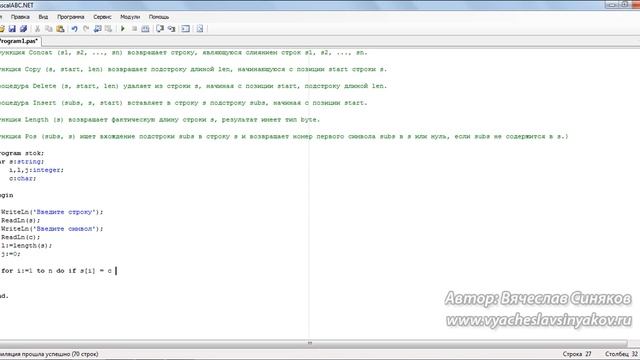
Task: Click the Length function comment line
Action: point(160,120)
